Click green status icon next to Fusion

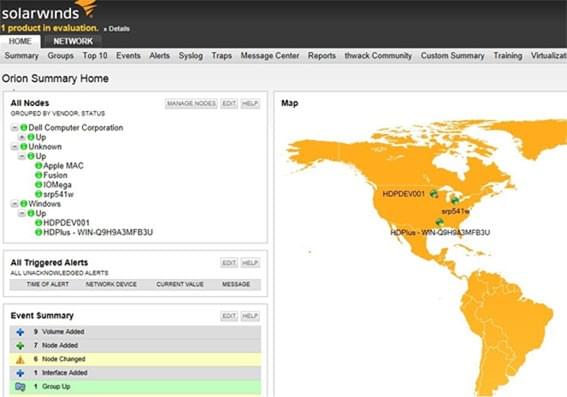(x=38, y=175)
